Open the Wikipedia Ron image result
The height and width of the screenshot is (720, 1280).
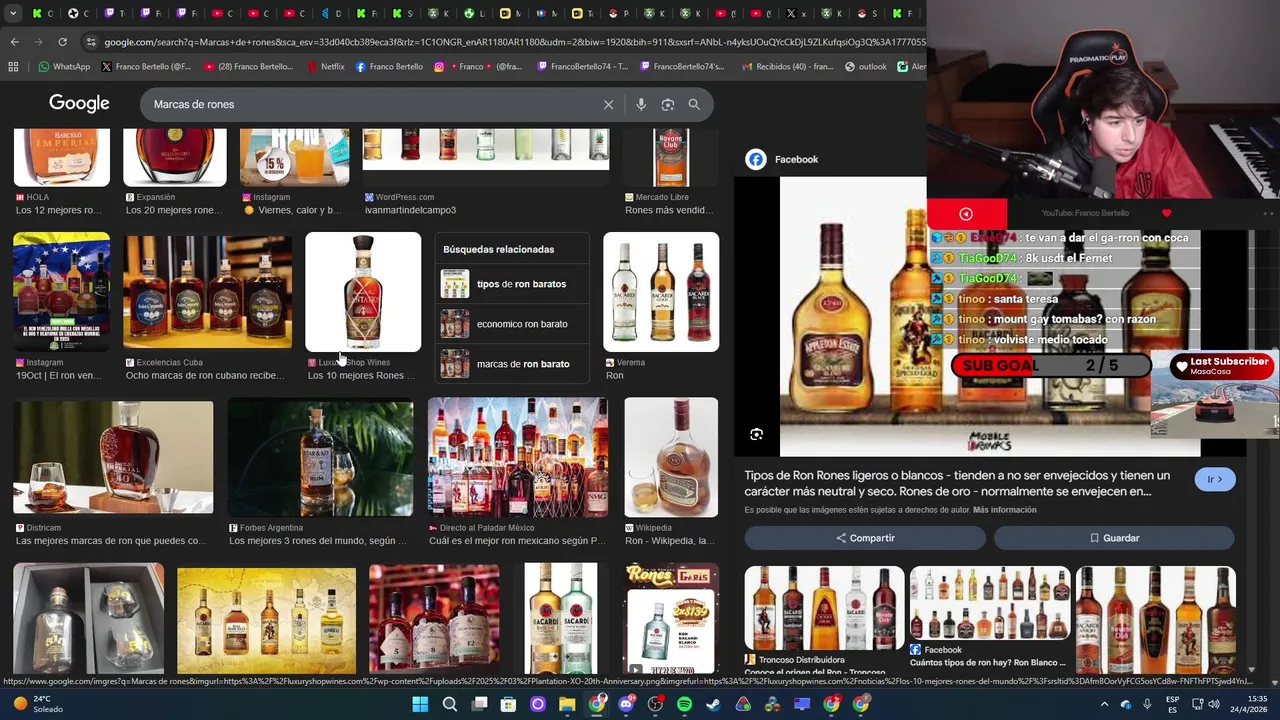[x=671, y=457]
